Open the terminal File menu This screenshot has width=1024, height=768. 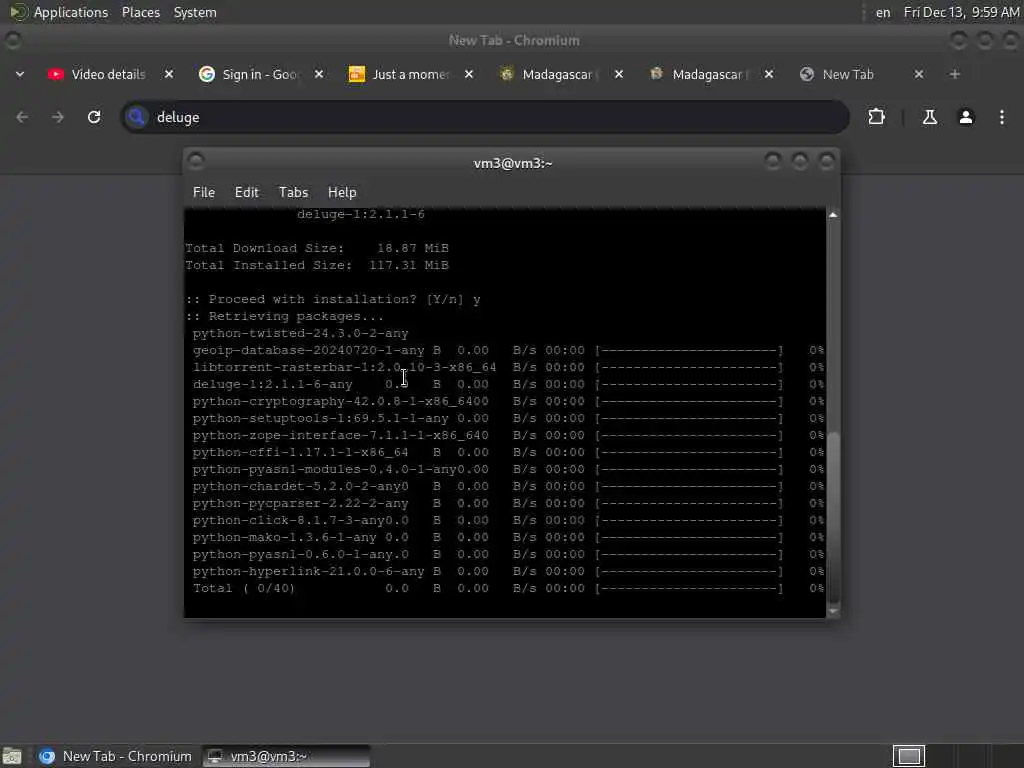(204, 192)
